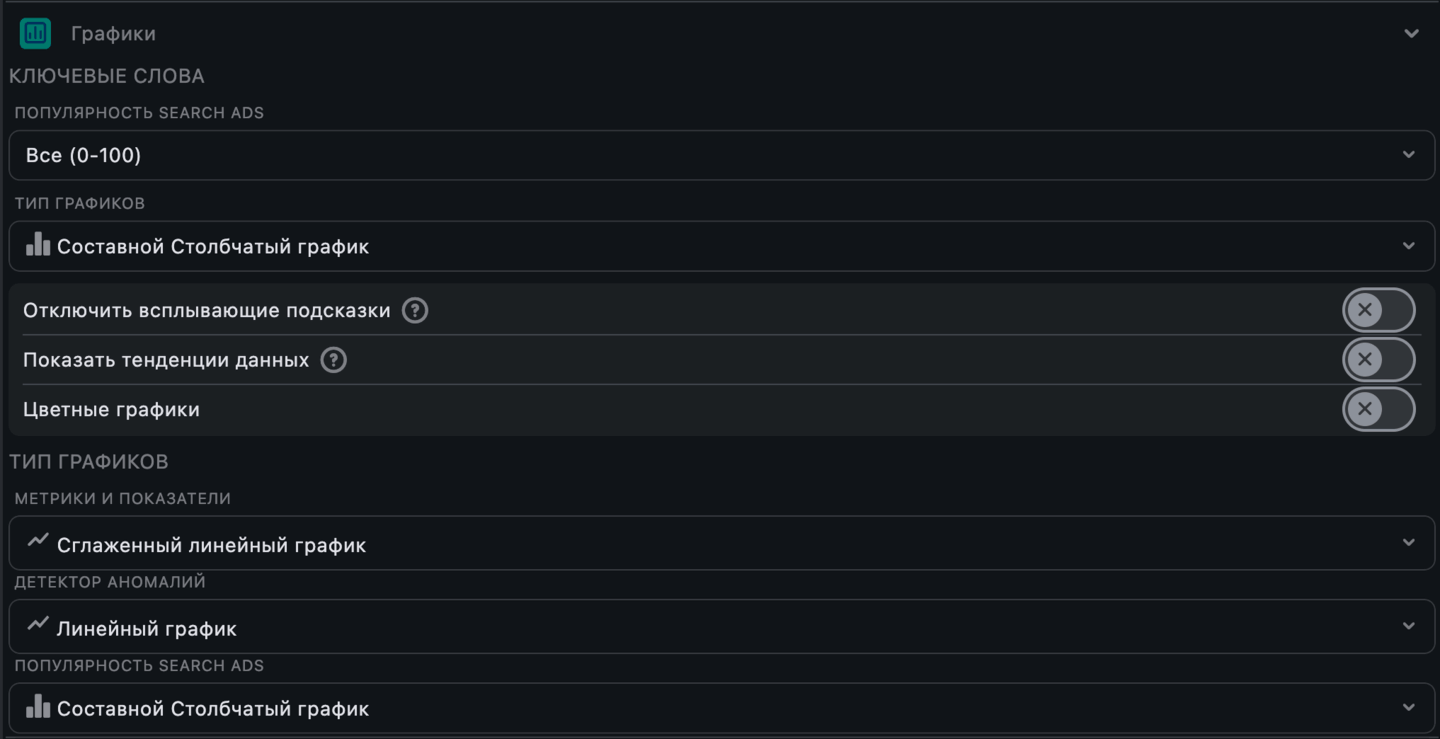This screenshot has width=1440, height=739.
Task: Click the Показать тенденции данных label
Action: click(x=166, y=360)
